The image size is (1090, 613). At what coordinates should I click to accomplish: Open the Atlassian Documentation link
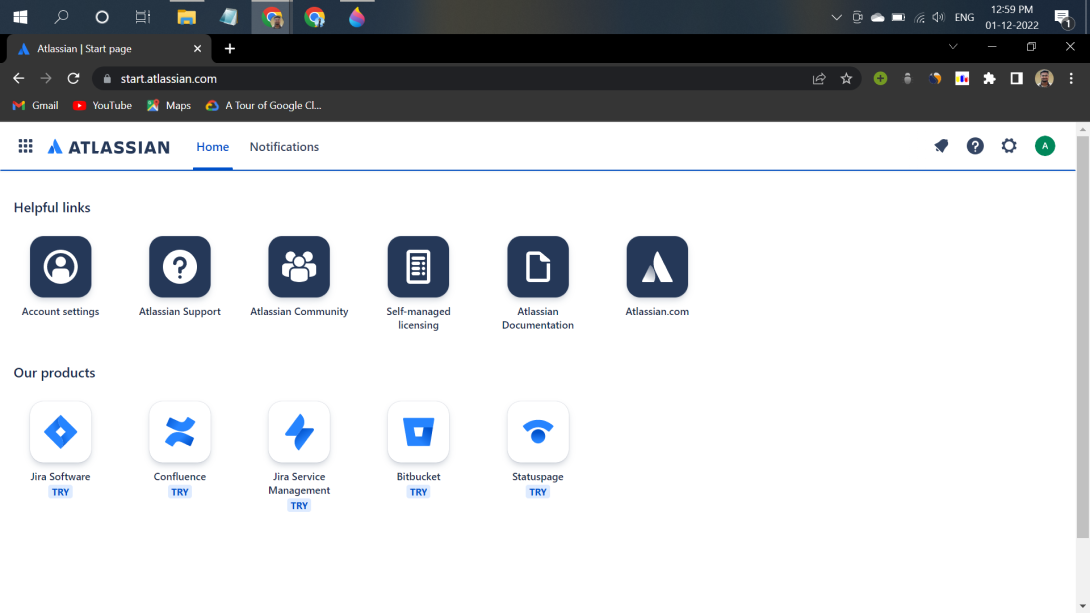tap(538, 266)
